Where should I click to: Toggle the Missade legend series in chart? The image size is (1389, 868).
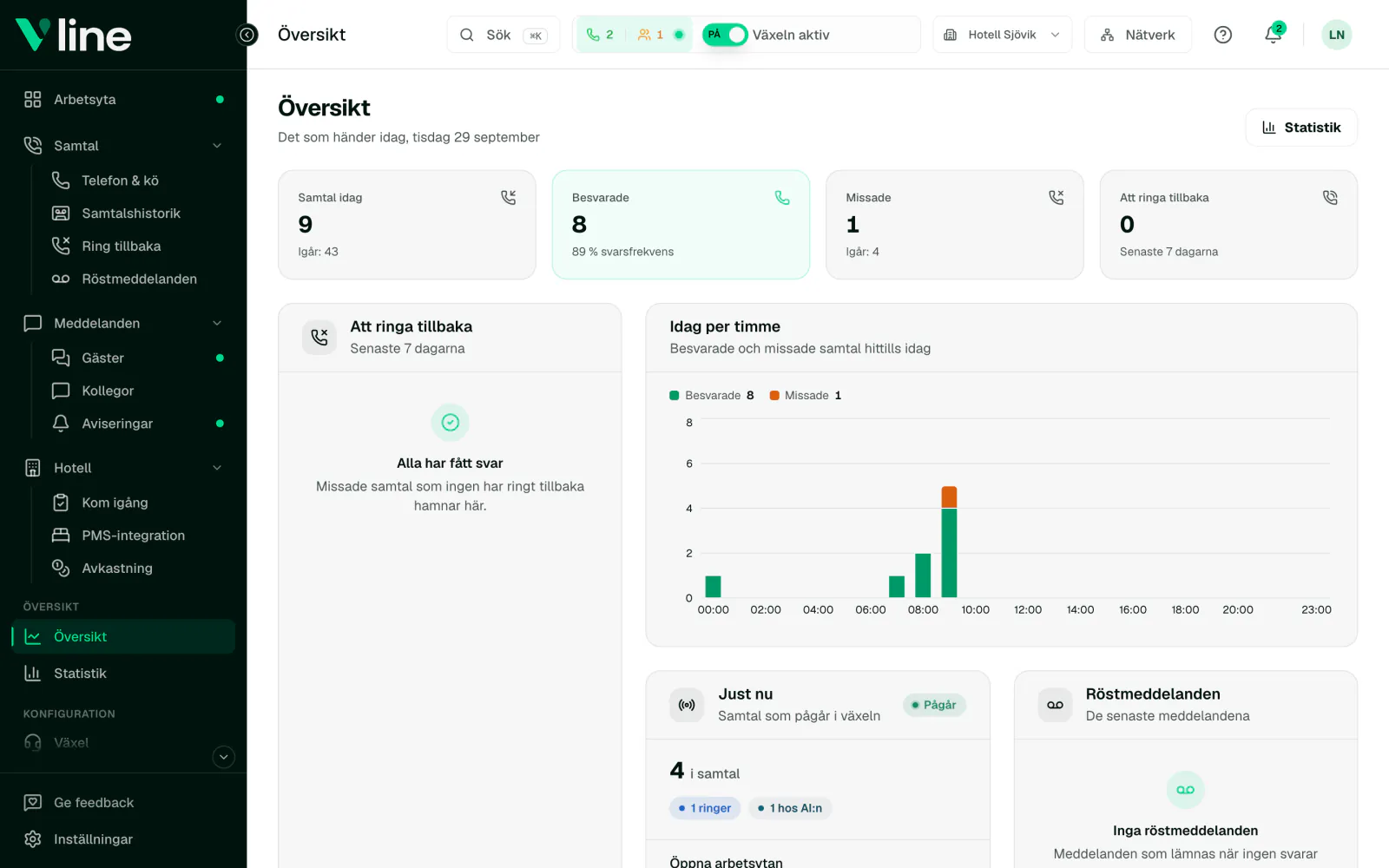[806, 395]
